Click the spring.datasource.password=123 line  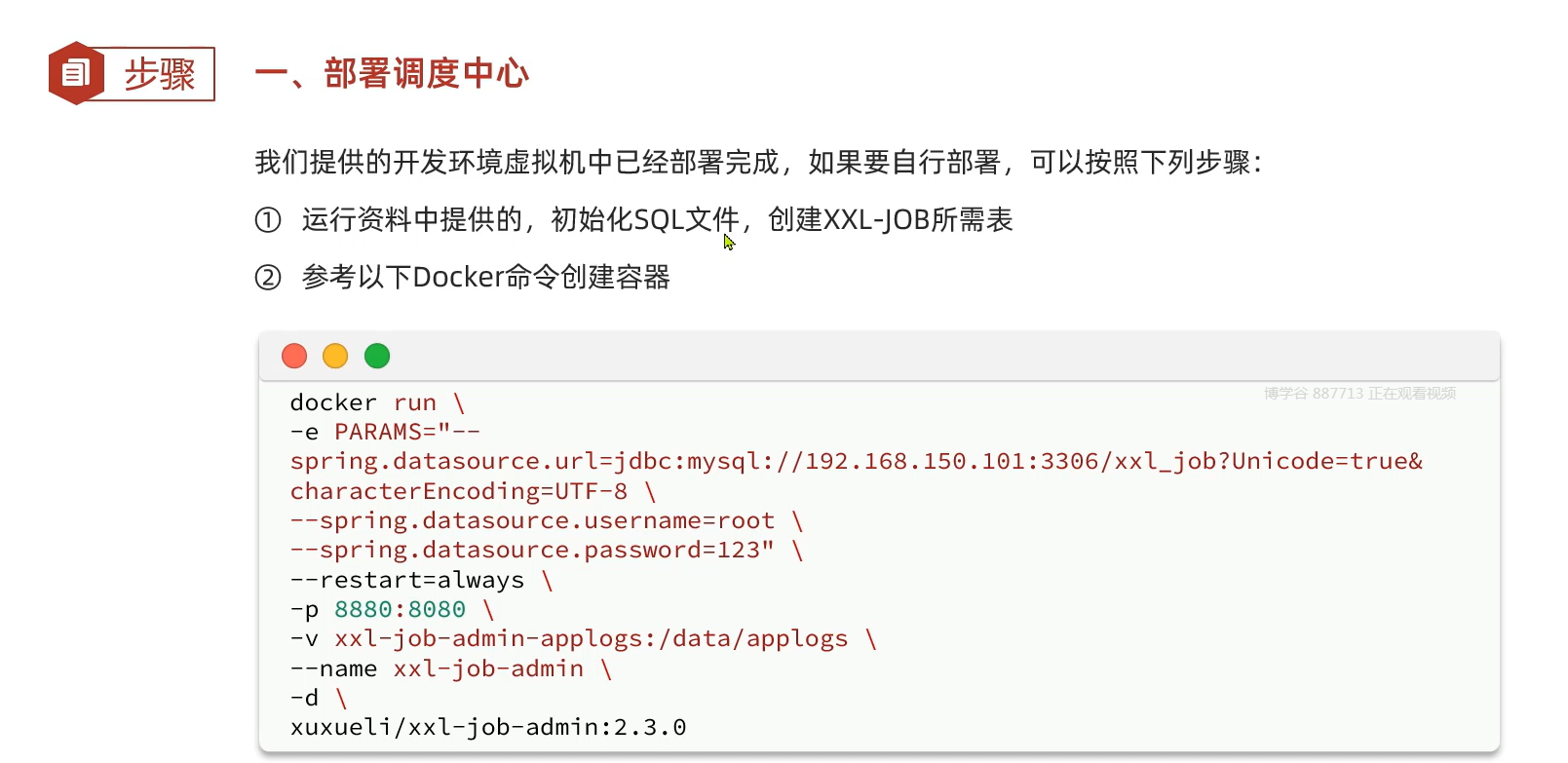(546, 550)
